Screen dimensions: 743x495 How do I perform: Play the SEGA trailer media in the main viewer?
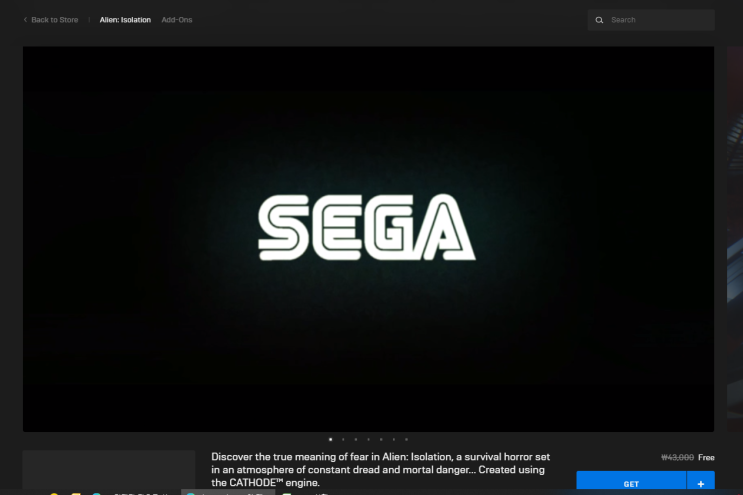tap(368, 239)
